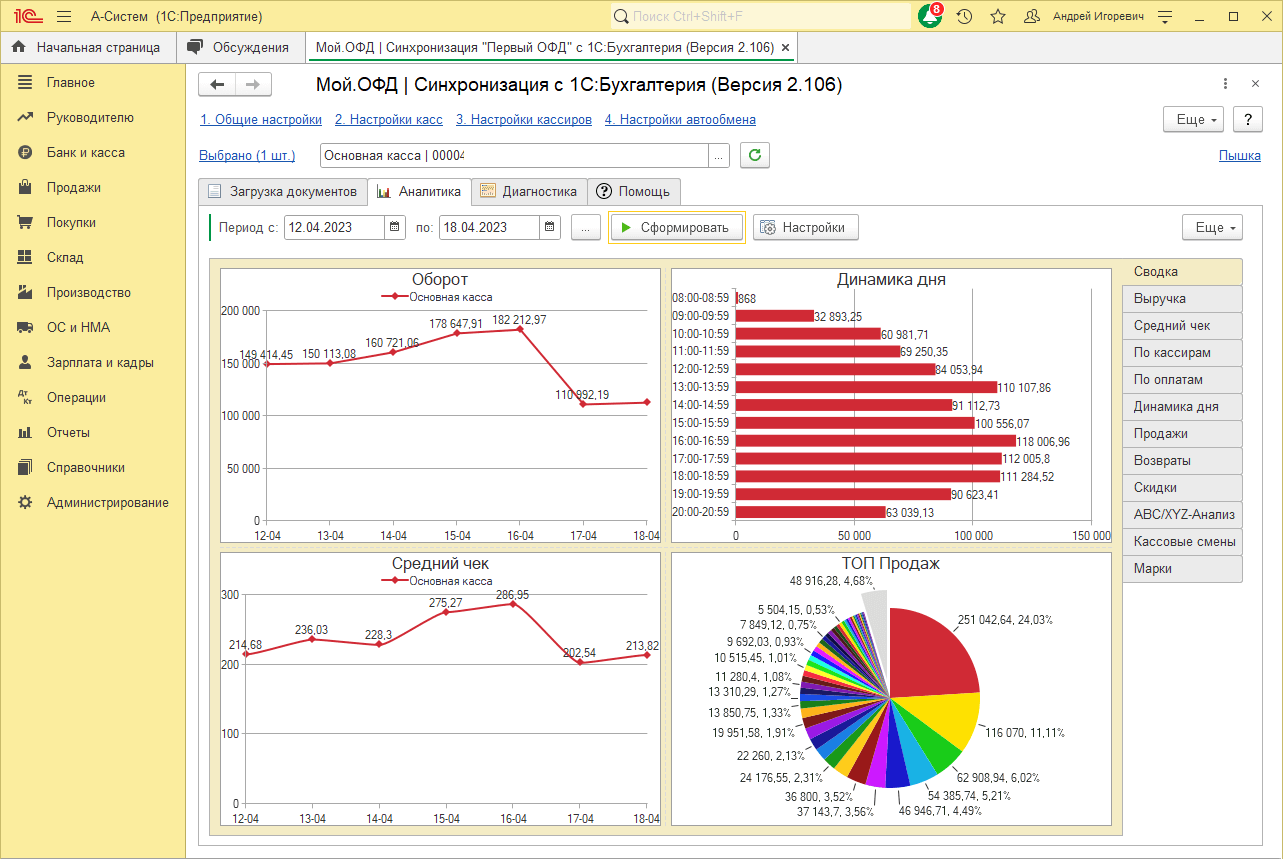Expand the Еще dropdown near Настройки
1283x859 pixels.
pos(1213,227)
